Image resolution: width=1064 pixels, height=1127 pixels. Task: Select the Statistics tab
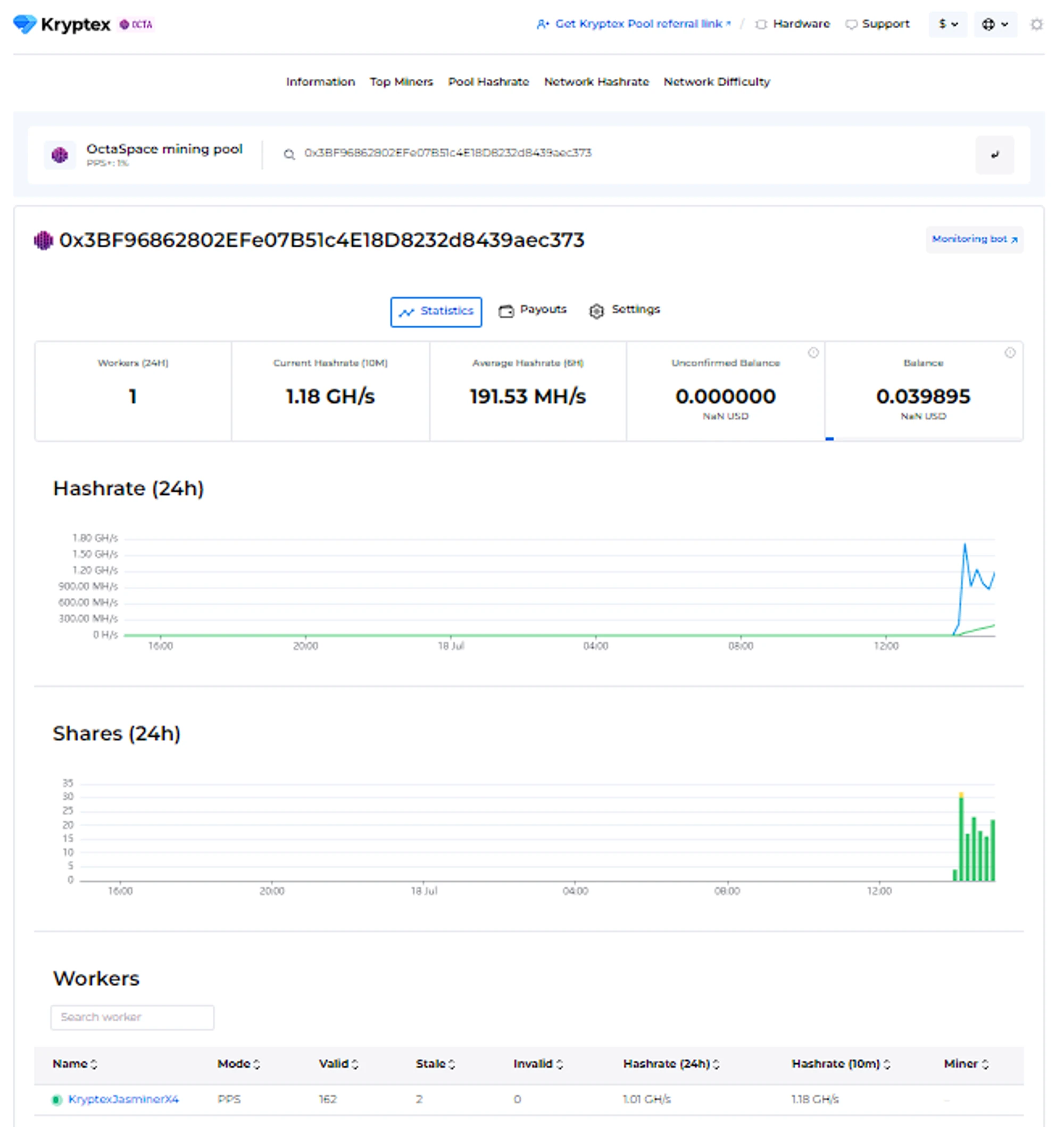pos(436,311)
